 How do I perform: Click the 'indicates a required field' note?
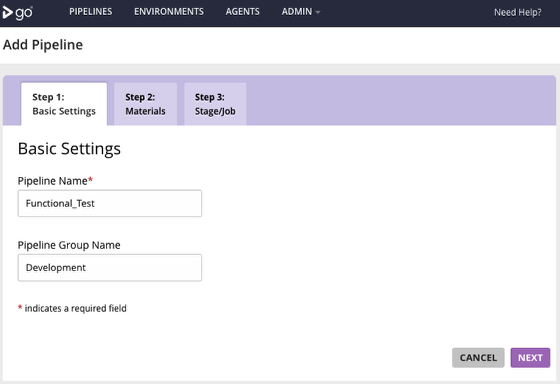(x=72, y=308)
